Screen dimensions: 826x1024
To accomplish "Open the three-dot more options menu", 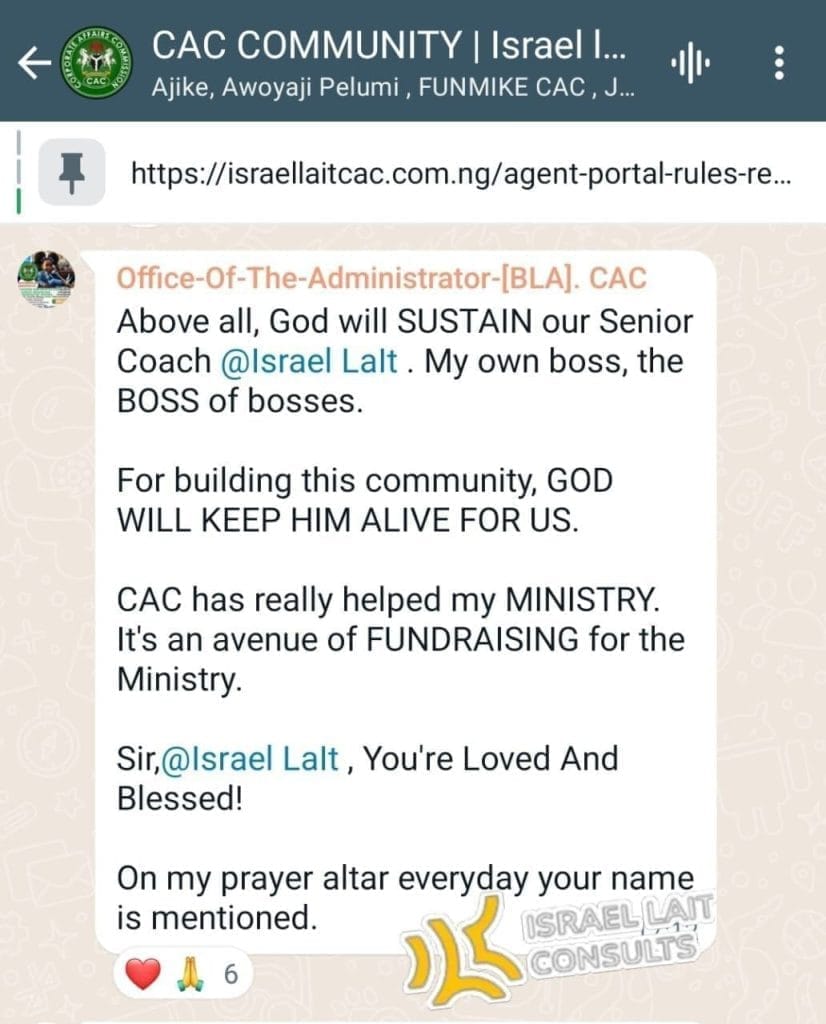I will point(780,64).
